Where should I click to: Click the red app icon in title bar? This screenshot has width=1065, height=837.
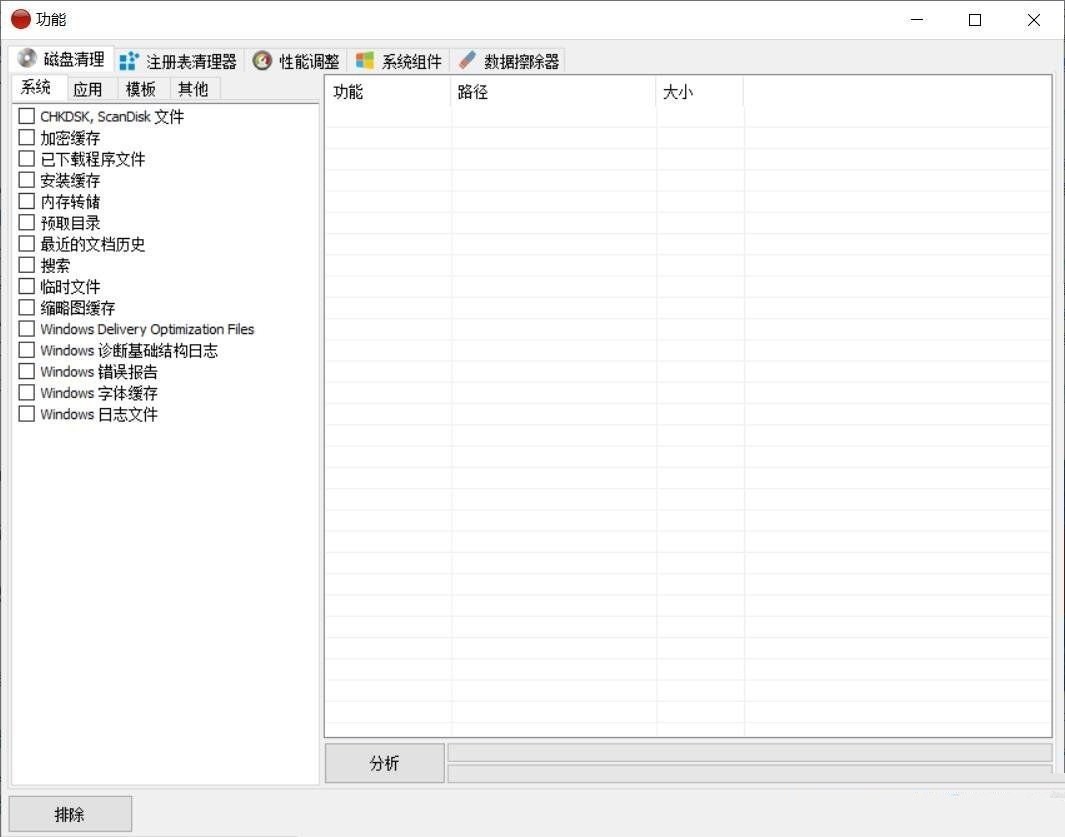point(20,19)
